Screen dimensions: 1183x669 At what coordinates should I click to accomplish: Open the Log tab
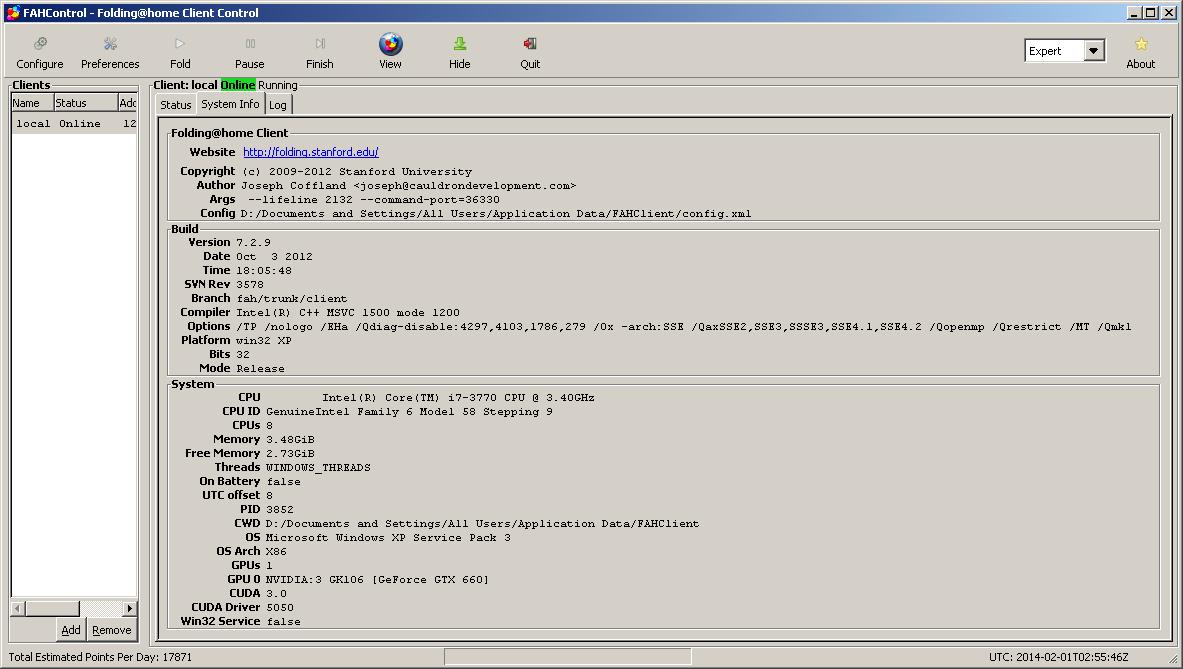(278, 105)
